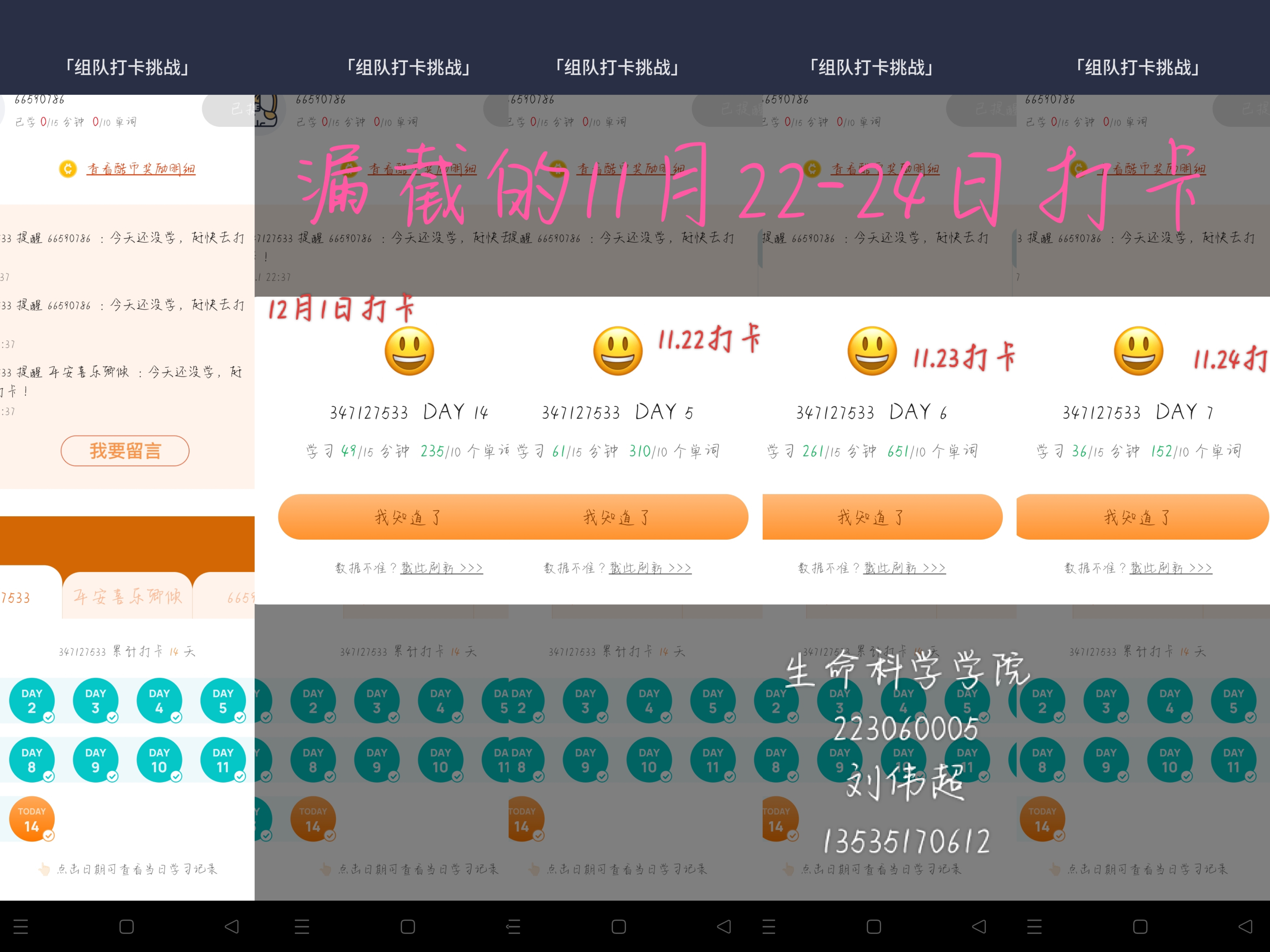The width and height of the screenshot is (1270, 952).
Task: Confirm the DAY 6 popup with 我知道了
Action: click(882, 517)
